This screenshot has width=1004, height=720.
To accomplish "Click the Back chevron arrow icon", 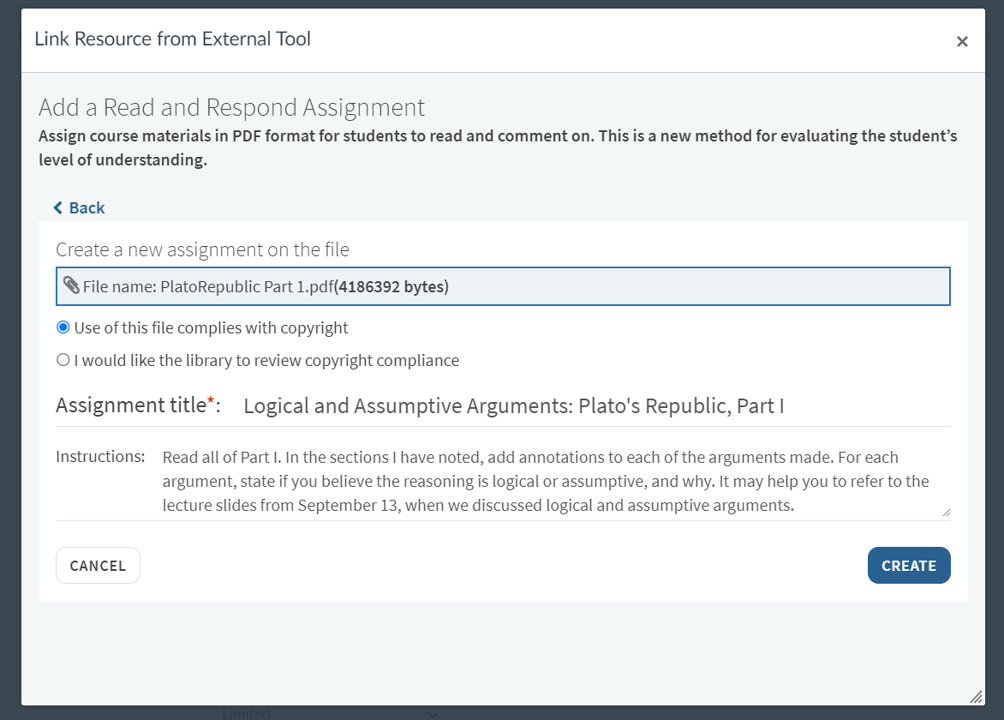I will (58, 208).
